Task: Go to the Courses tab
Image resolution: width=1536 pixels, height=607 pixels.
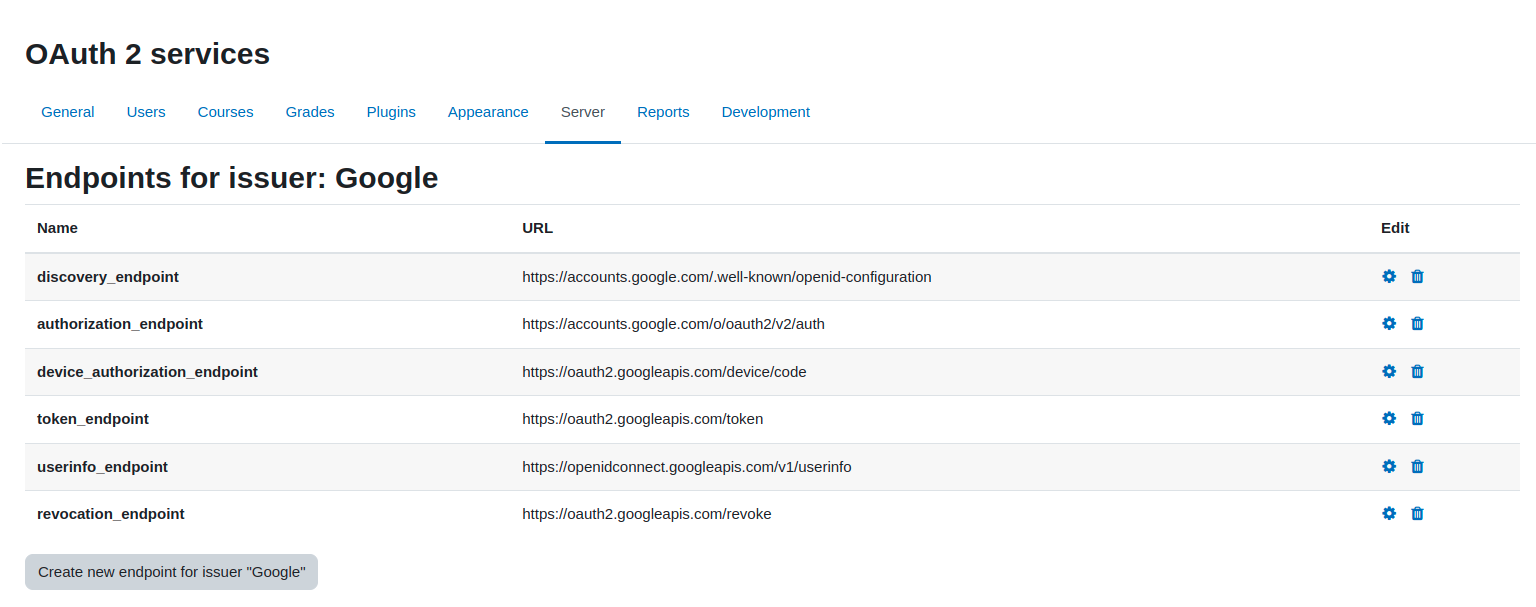Action: coord(226,112)
